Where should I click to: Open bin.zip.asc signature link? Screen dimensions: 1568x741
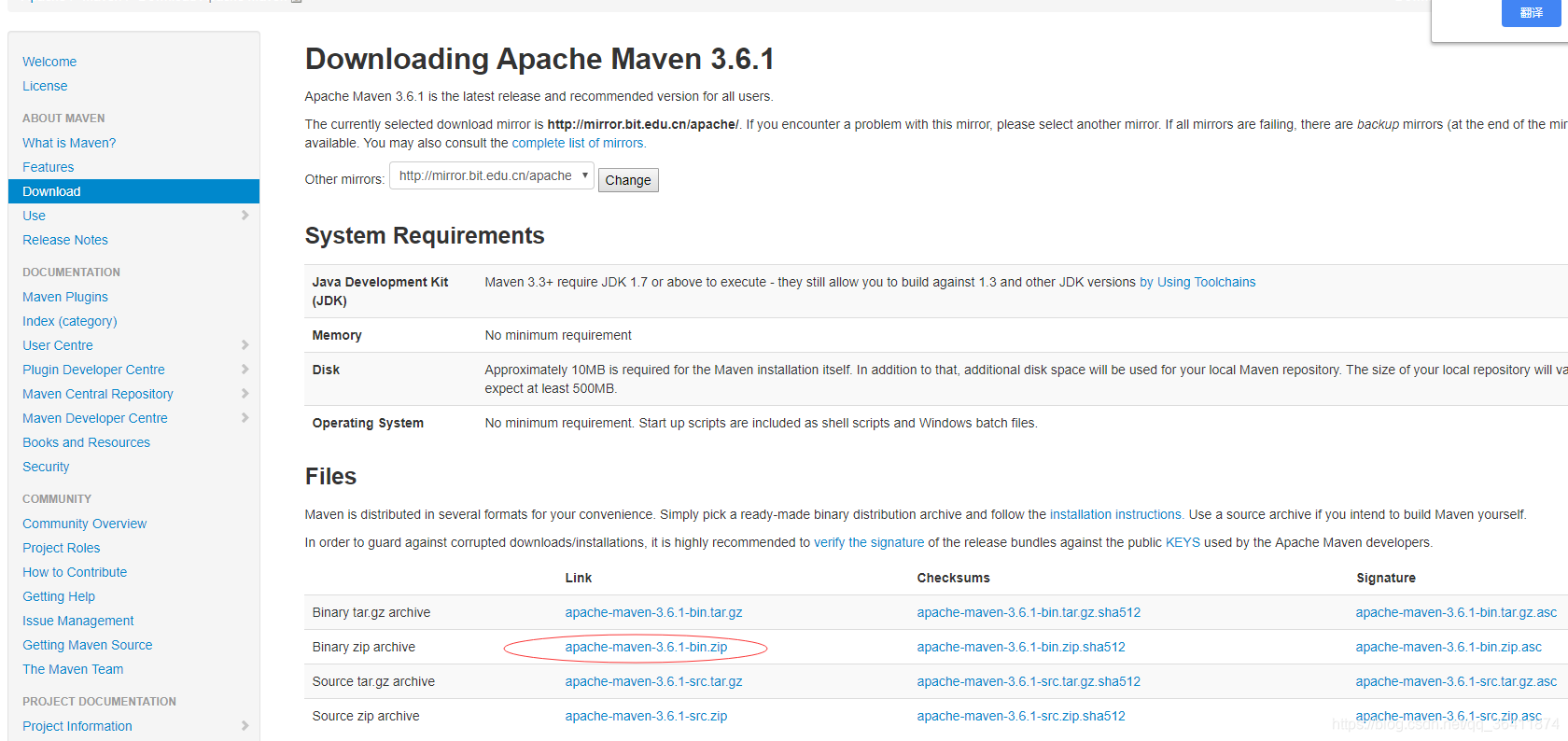pyautogui.click(x=1449, y=647)
